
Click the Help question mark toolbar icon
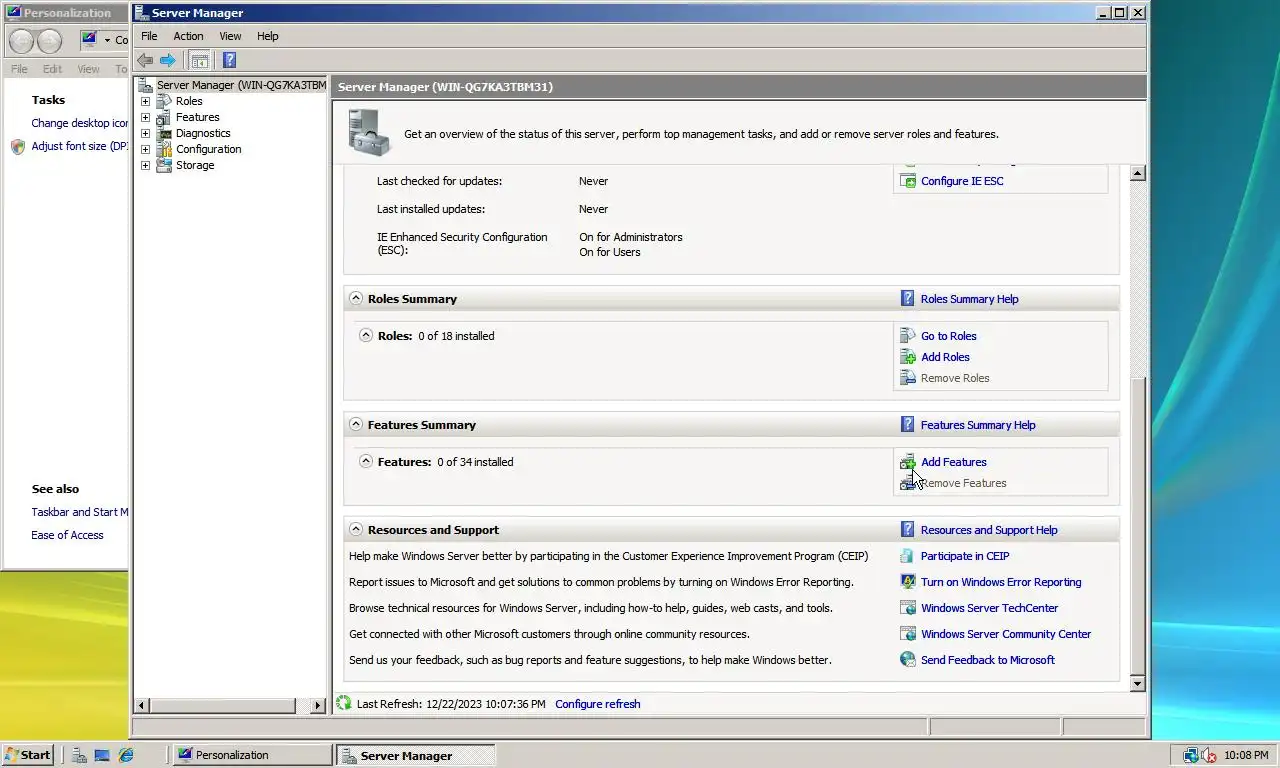(x=229, y=60)
